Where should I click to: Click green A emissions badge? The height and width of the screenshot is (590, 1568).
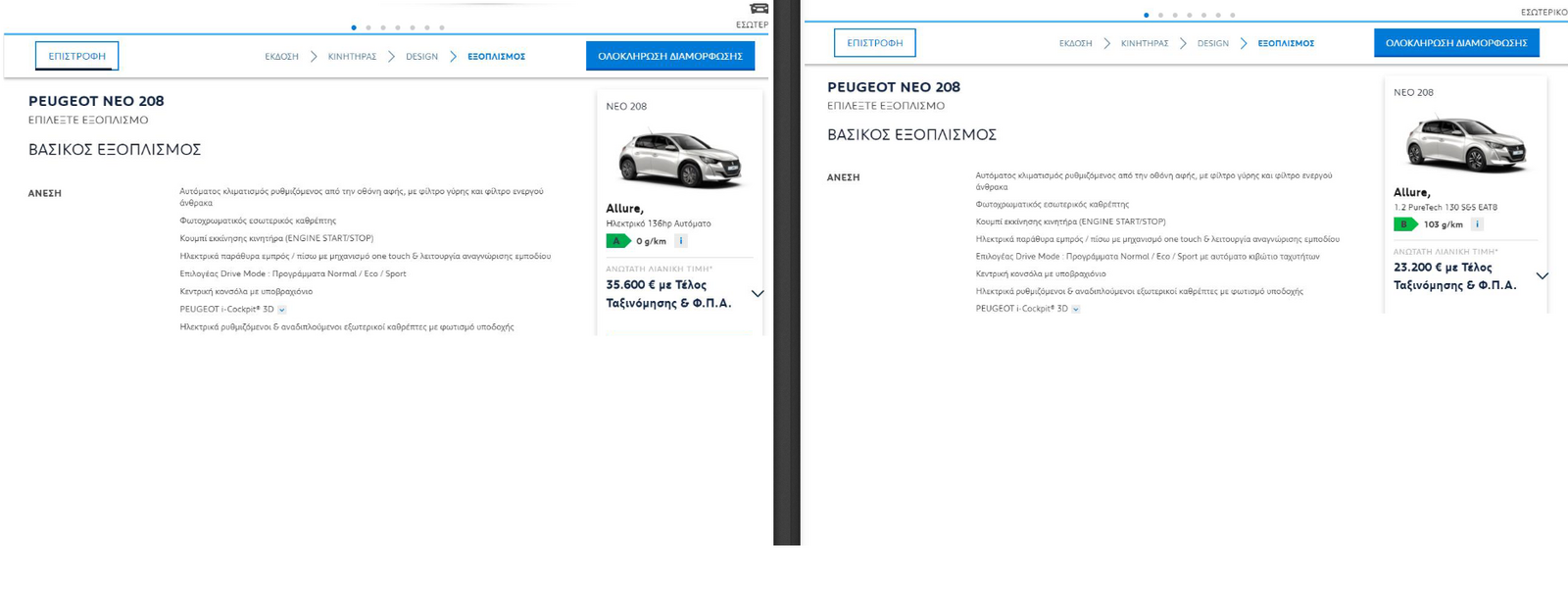(617, 241)
